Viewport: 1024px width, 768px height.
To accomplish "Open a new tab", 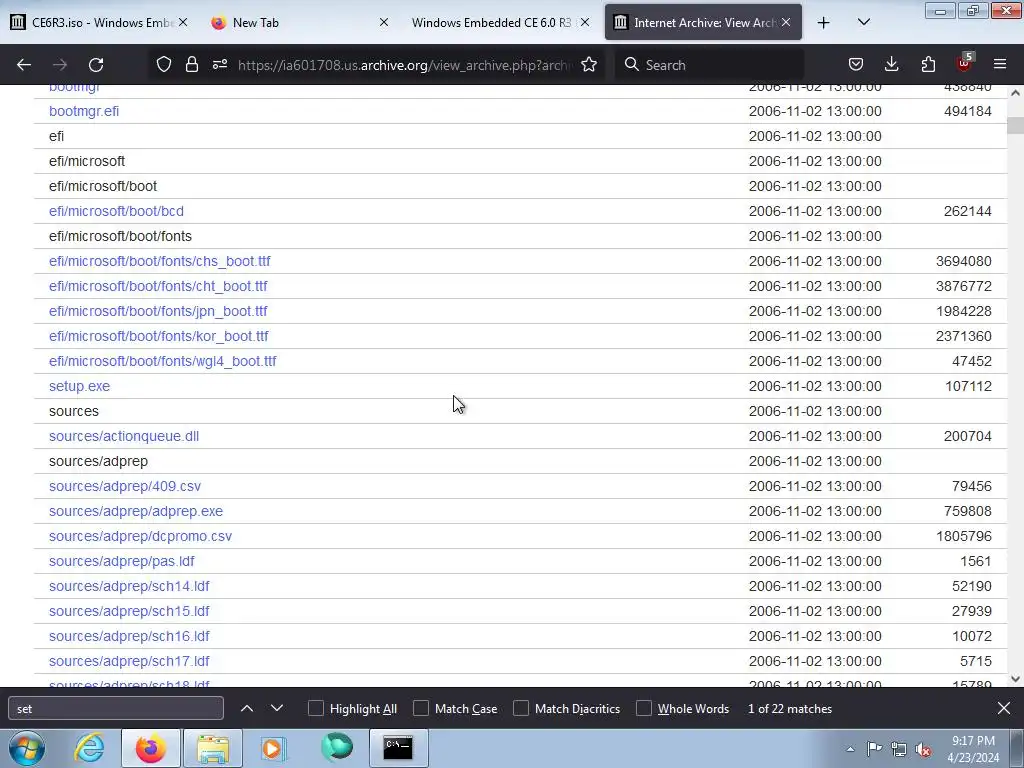I will point(824,22).
